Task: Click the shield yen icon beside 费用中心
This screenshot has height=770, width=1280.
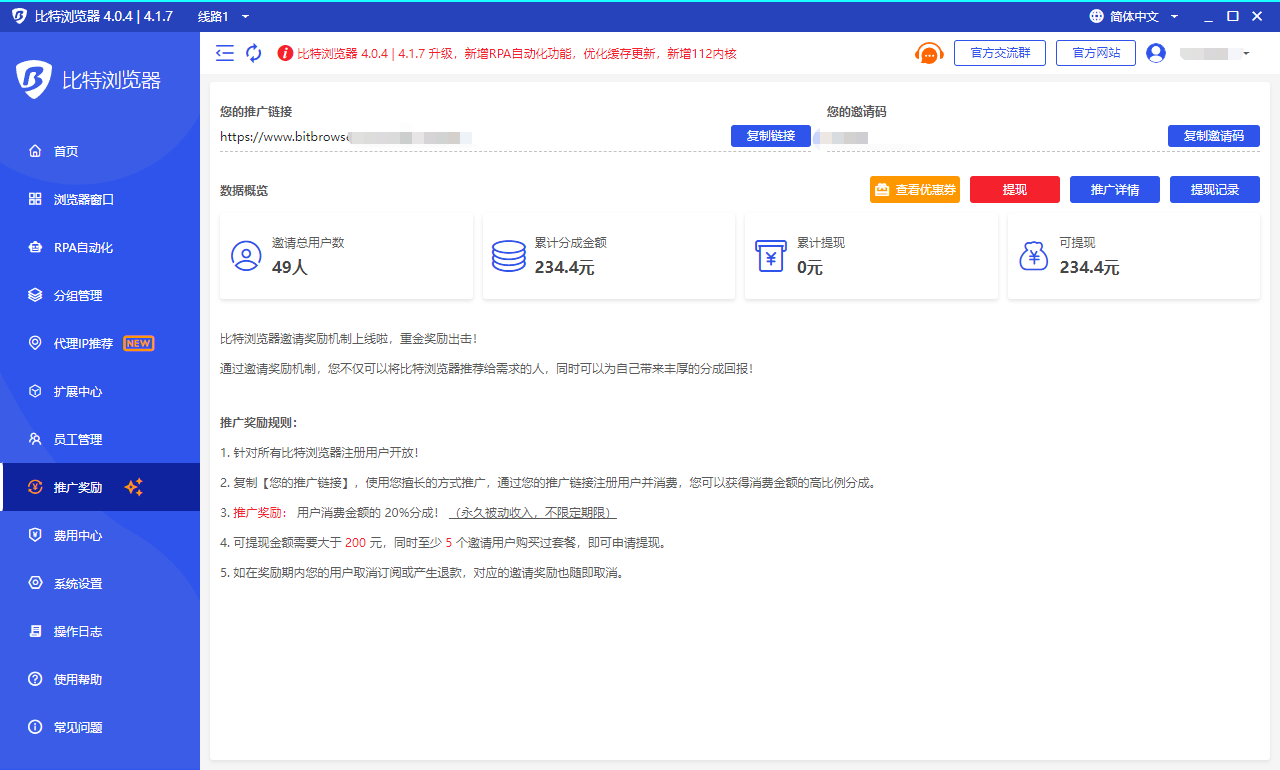Action: (35, 535)
